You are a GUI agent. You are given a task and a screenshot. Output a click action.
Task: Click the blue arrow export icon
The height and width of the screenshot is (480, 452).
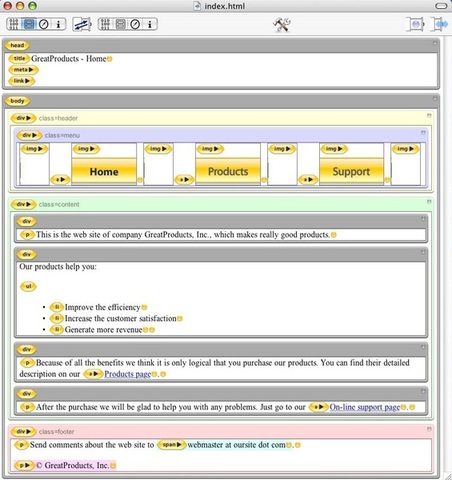(439, 24)
